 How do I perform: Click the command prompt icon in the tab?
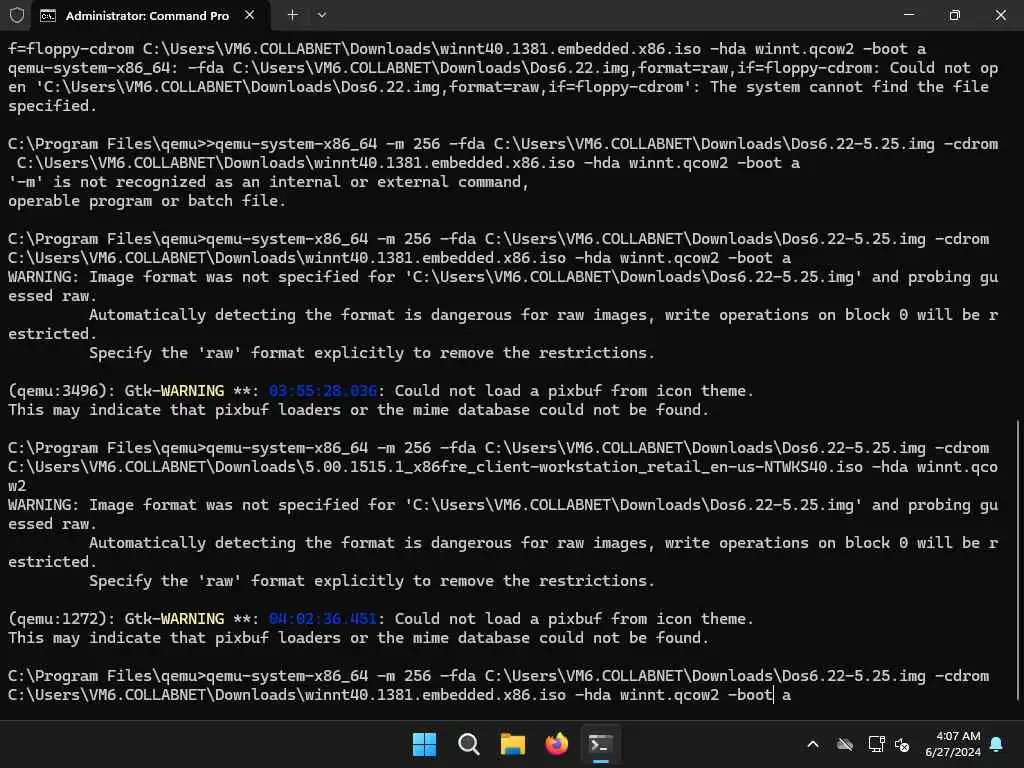coord(48,16)
